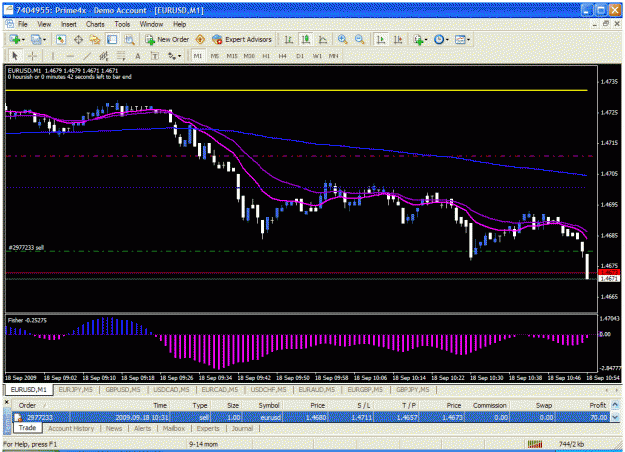
Task: Click the '9-14 mom' profile in status bar
Action: point(203,444)
